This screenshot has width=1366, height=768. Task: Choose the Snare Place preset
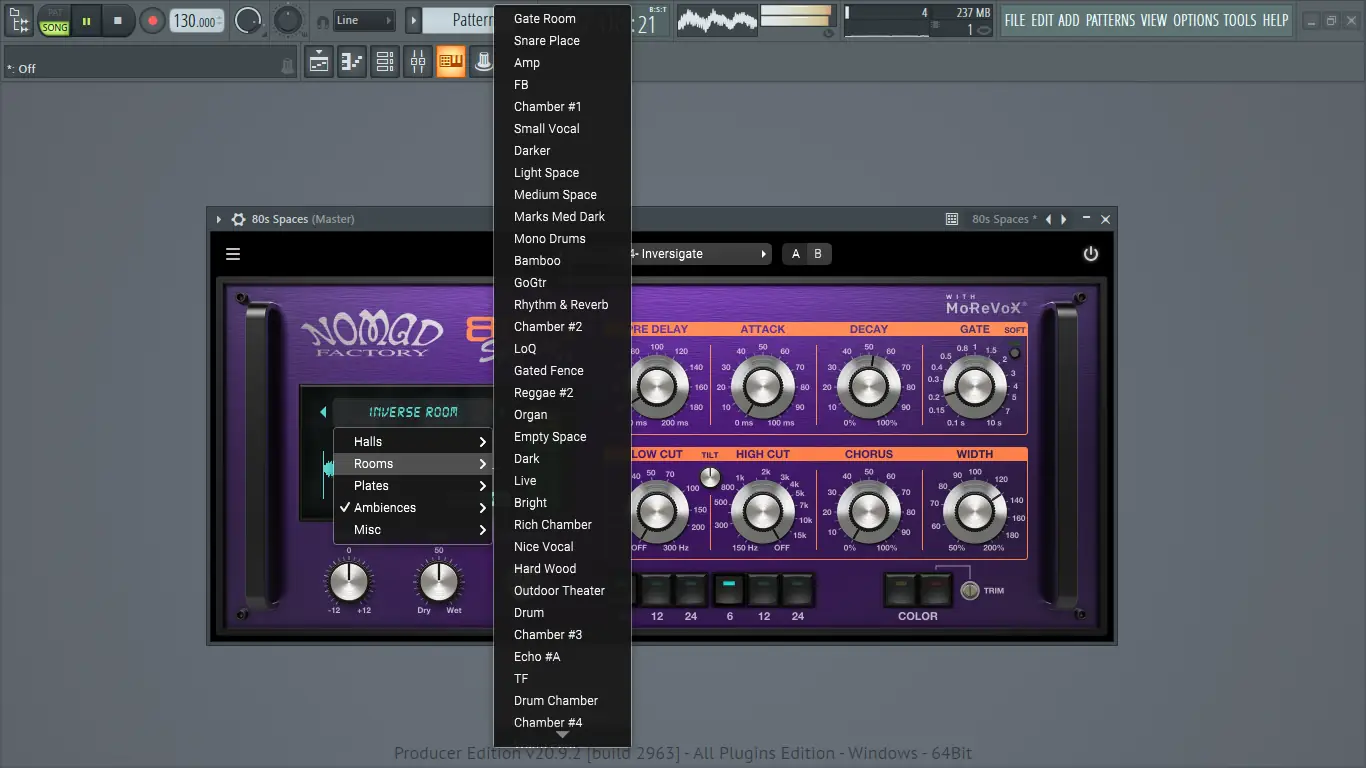562,41
